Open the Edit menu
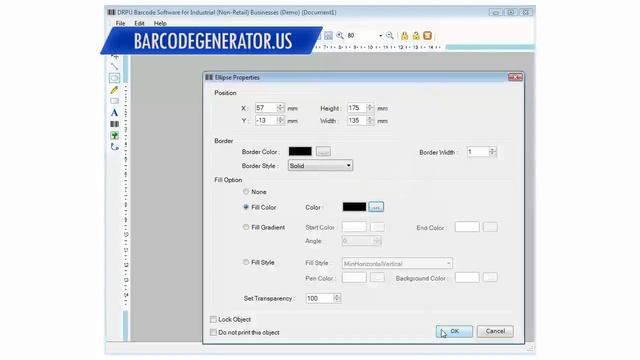 tap(139, 23)
